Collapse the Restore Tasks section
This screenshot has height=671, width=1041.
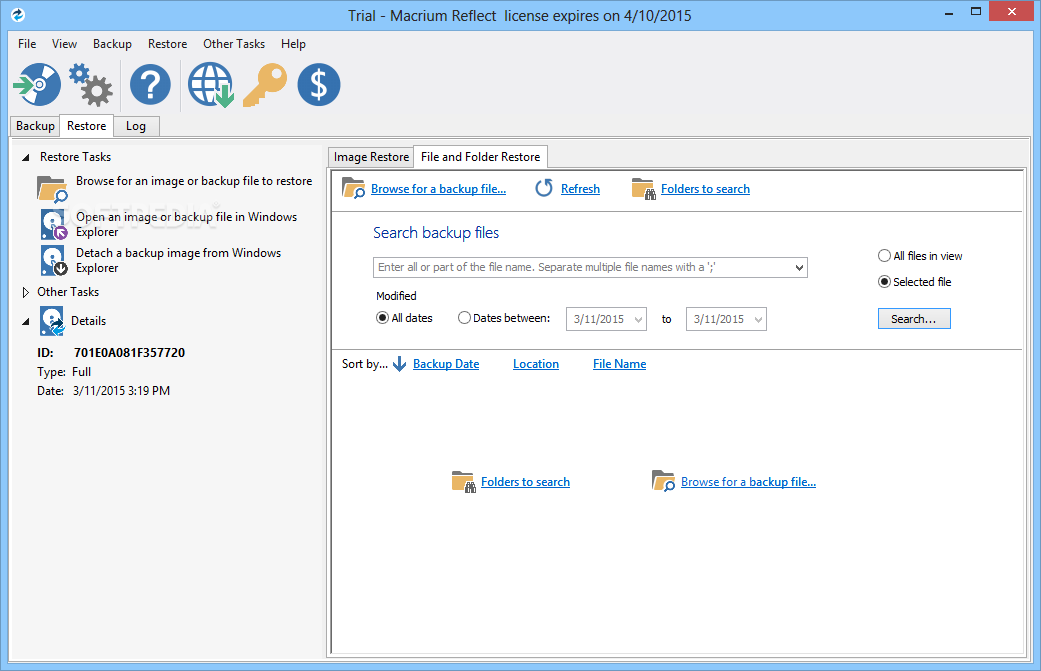click(x=26, y=157)
